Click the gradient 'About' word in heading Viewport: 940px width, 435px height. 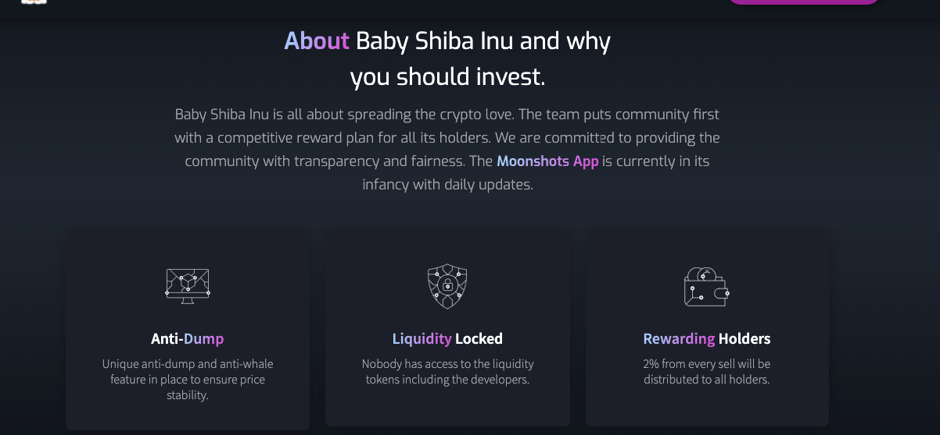coord(316,41)
